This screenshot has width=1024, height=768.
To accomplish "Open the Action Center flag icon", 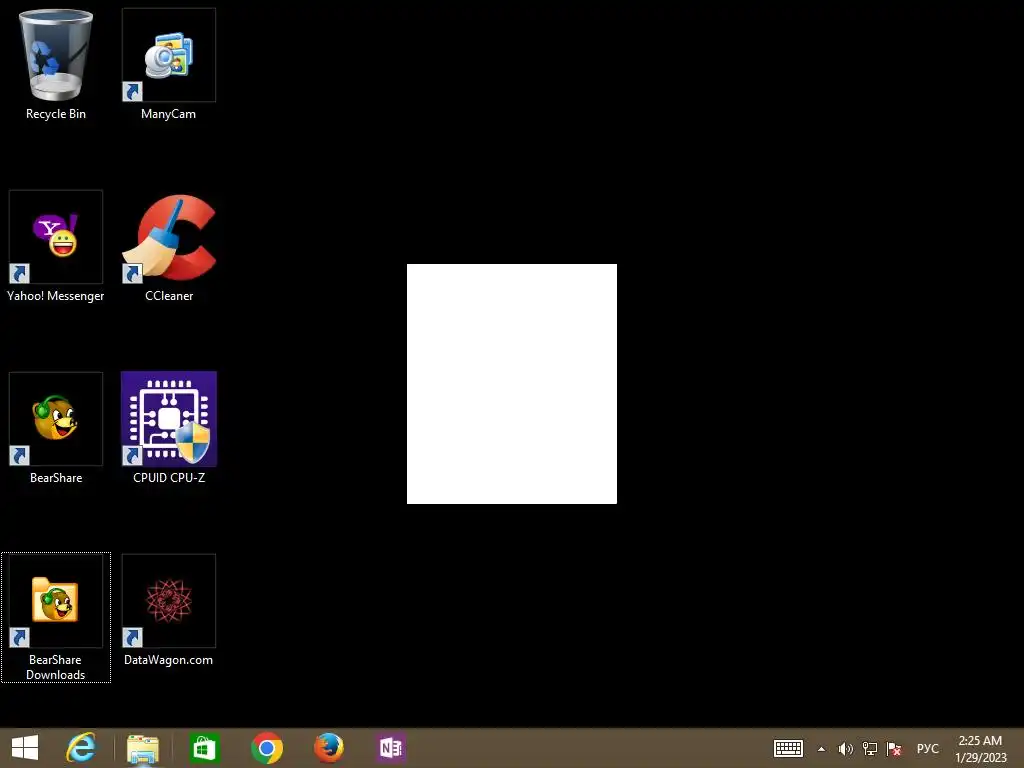I will 894,749.
